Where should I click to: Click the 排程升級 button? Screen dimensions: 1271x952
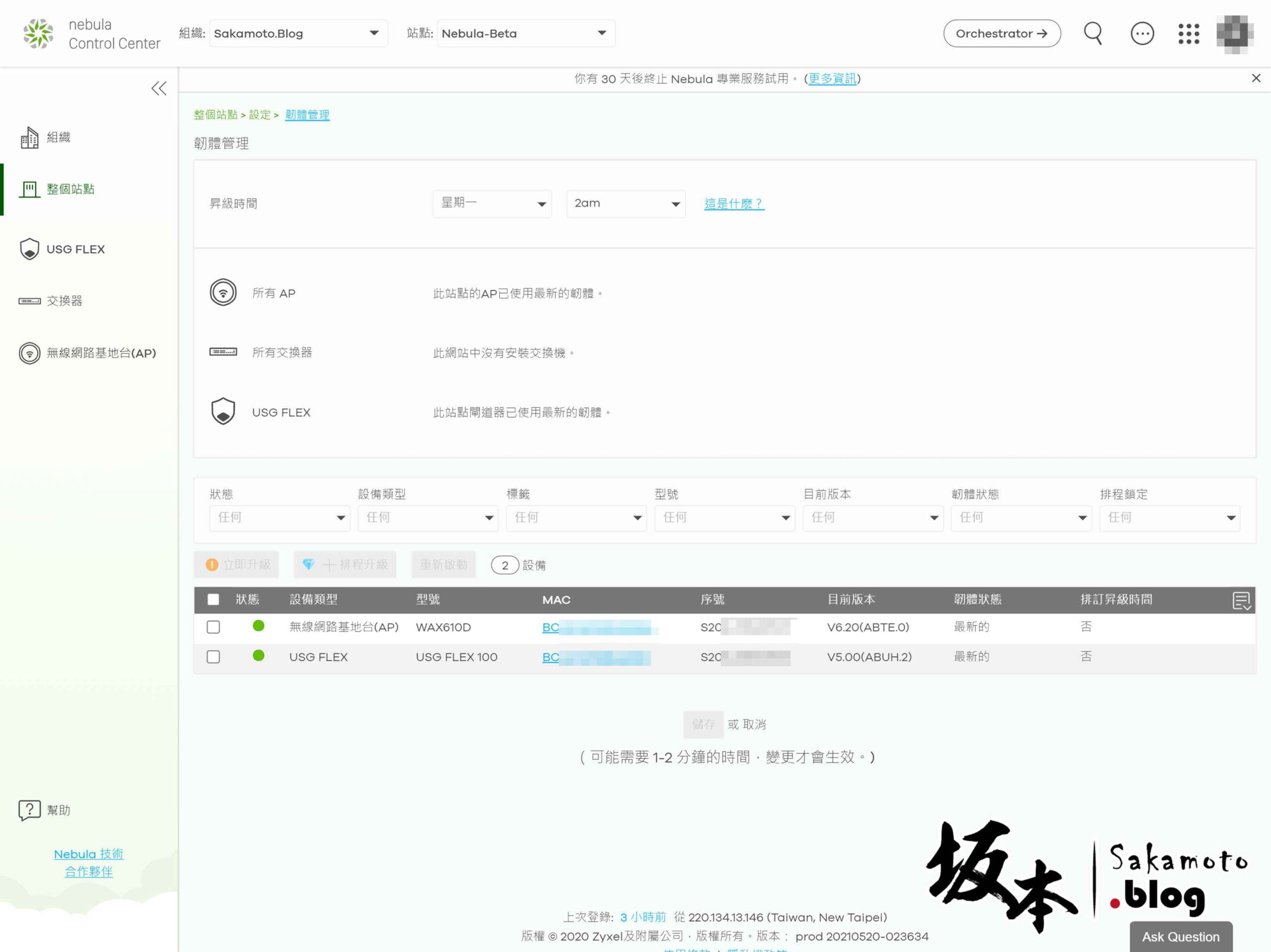pos(345,565)
